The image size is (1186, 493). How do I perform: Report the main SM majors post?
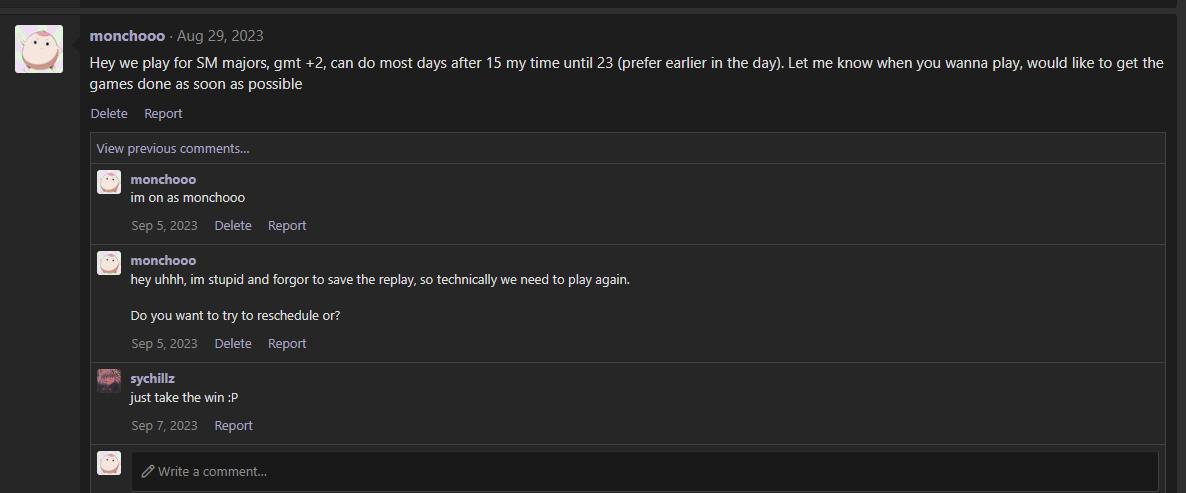pos(163,114)
